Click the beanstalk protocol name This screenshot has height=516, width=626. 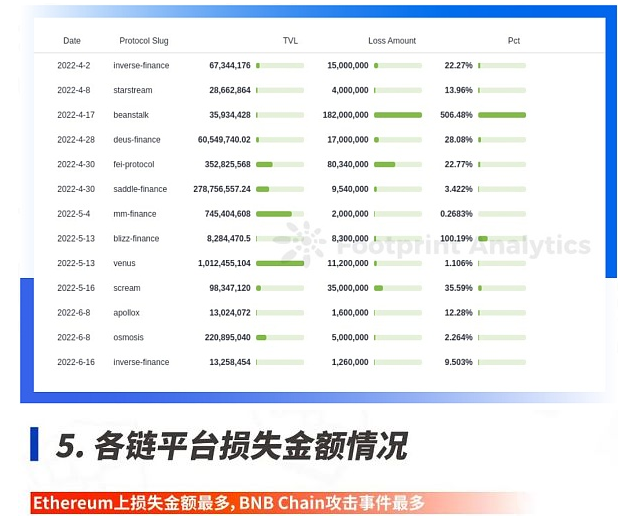pyautogui.click(x=131, y=115)
